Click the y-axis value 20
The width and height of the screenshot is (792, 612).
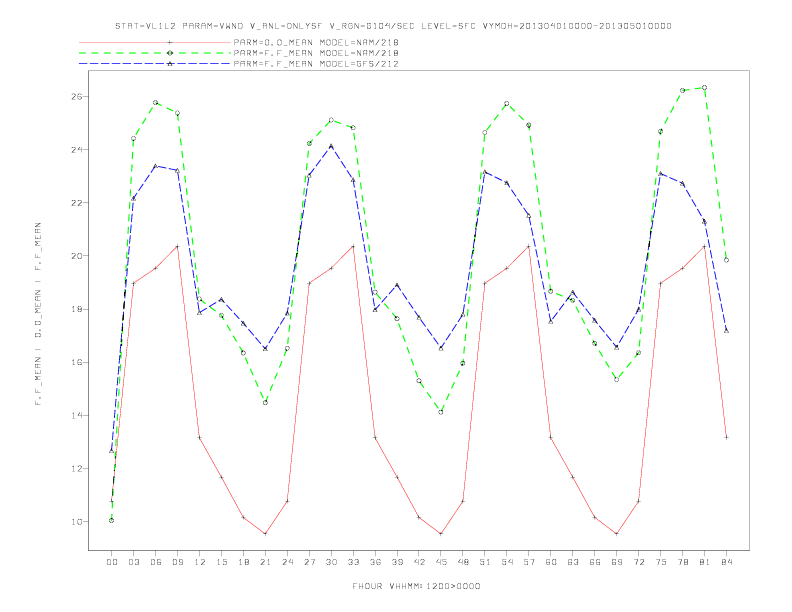click(x=77, y=256)
